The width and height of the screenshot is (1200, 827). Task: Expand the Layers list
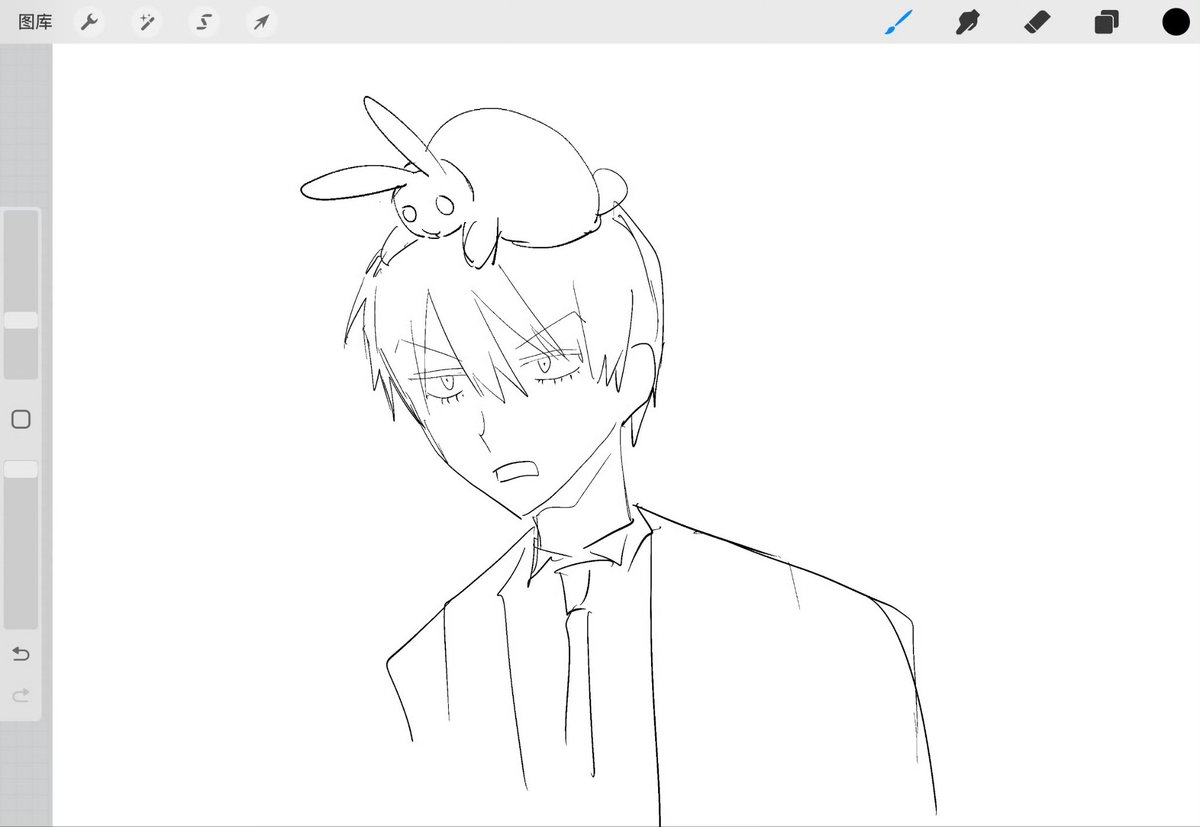point(1105,21)
